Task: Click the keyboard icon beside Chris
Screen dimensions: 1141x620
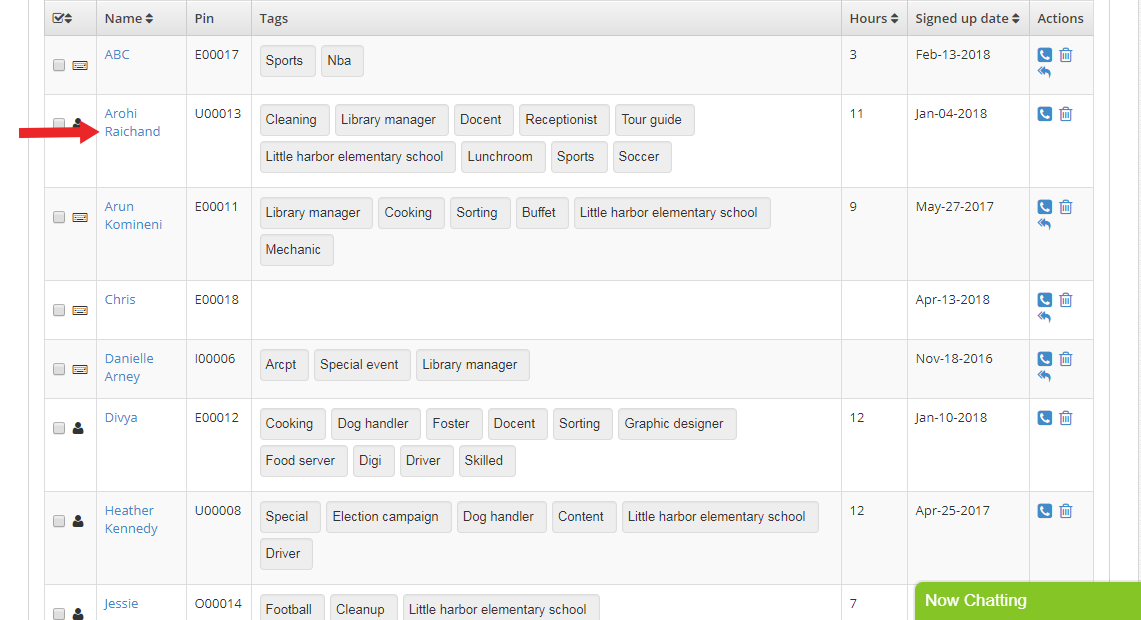Action: (x=80, y=311)
